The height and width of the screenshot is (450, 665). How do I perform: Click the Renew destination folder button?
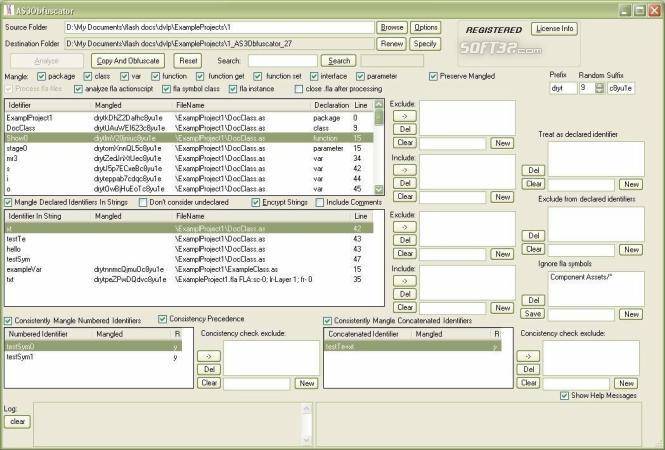point(391,44)
